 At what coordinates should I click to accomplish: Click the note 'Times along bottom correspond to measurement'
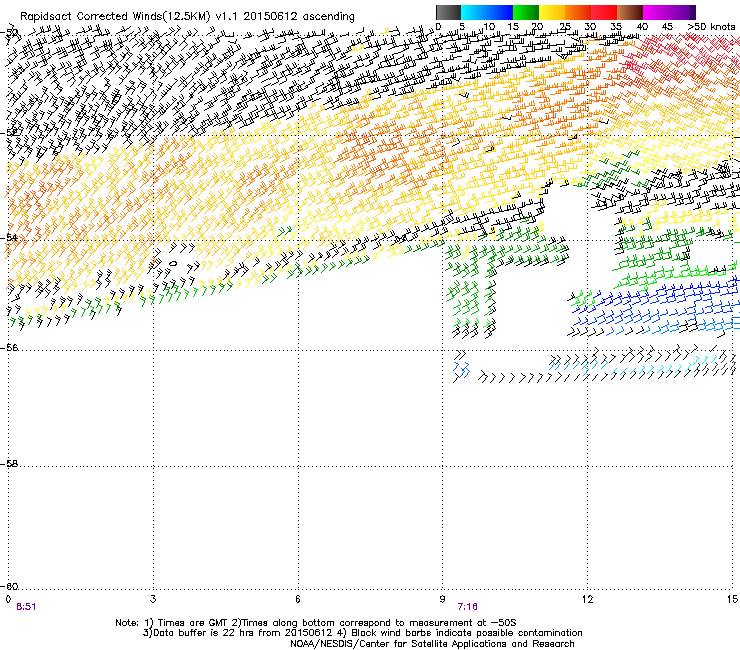[358, 623]
